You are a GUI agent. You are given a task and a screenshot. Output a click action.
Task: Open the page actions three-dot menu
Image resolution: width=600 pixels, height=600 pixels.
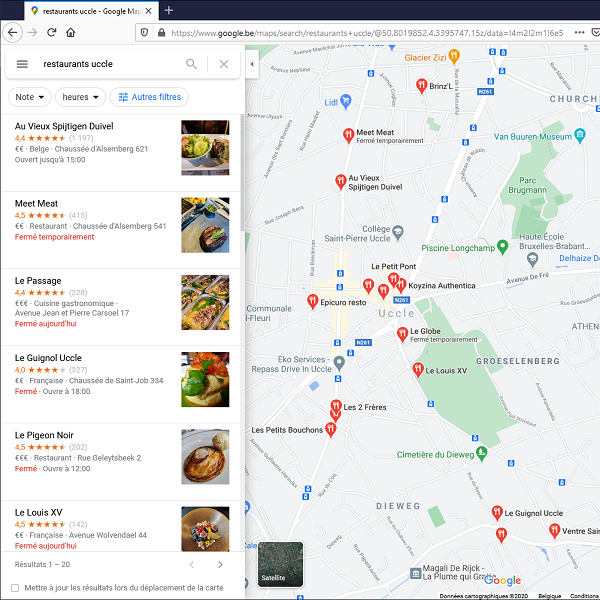click(579, 33)
